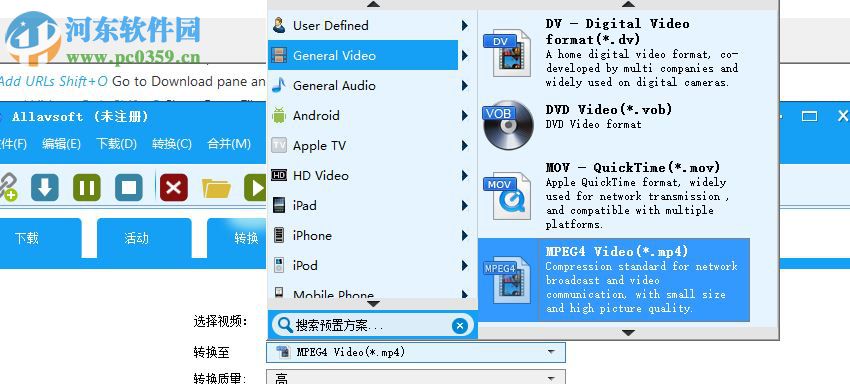Click the MOV QuickTime format icon
Screen dimensions: 850x384
[x=506, y=196]
